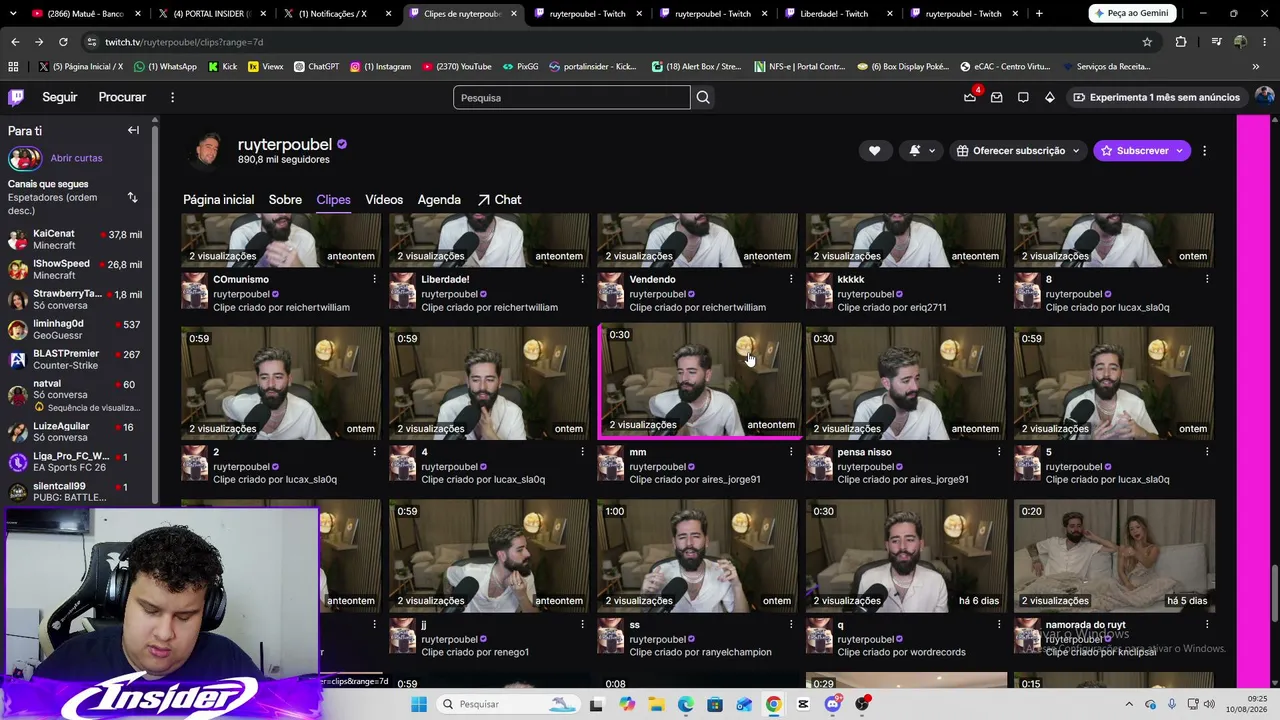
Task: Open options for the Liberdade! clip
Action: click(582, 280)
